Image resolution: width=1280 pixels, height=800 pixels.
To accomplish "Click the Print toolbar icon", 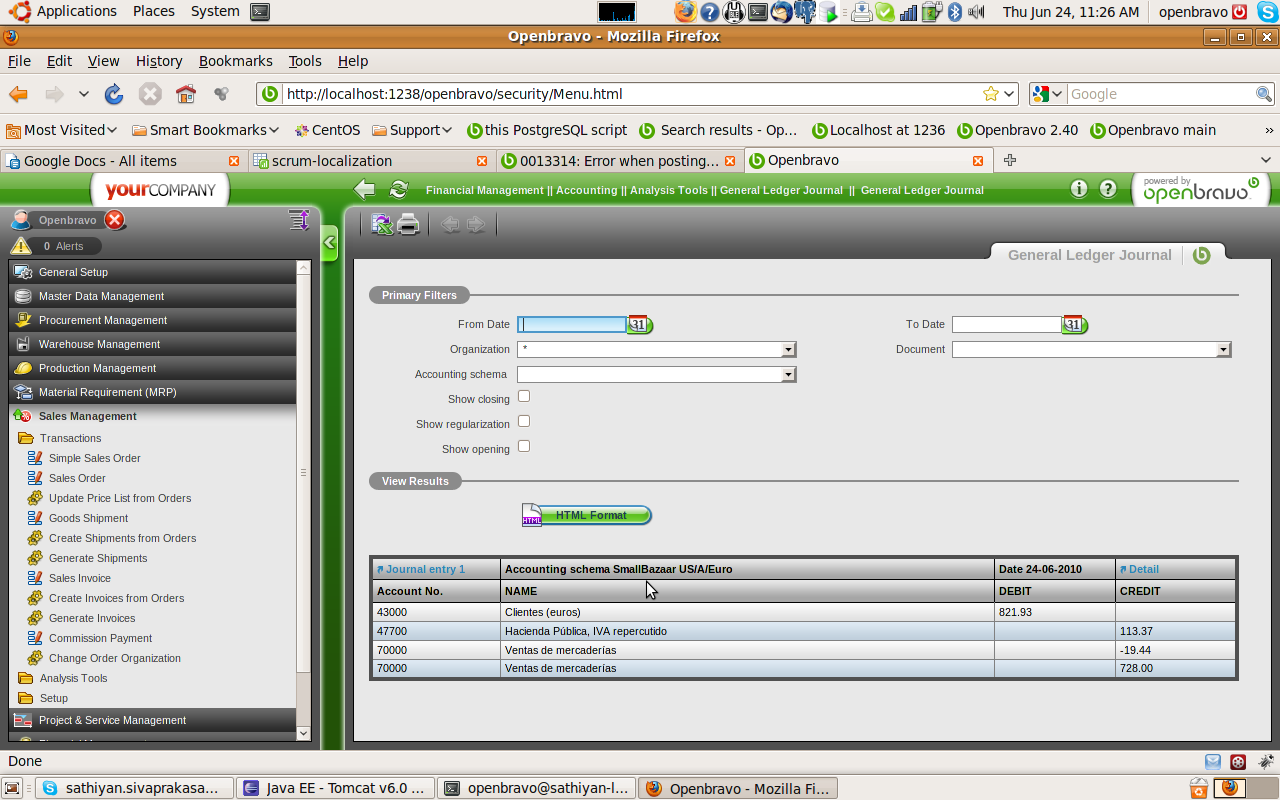I will point(408,225).
